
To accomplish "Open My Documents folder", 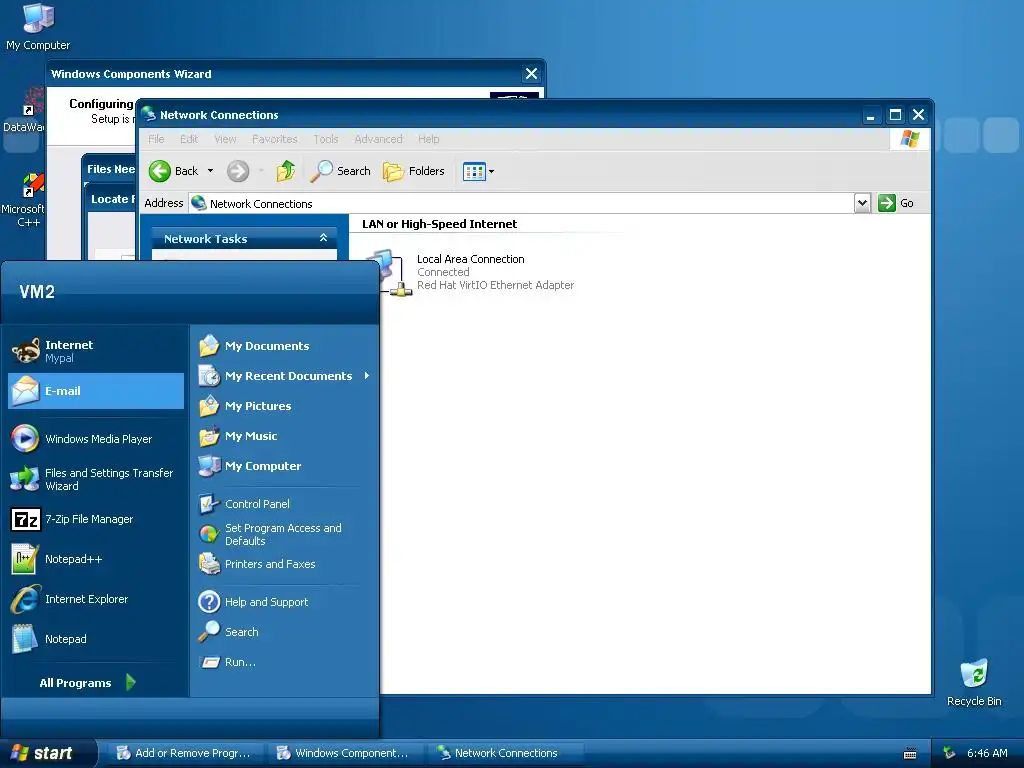I will (284, 345).
